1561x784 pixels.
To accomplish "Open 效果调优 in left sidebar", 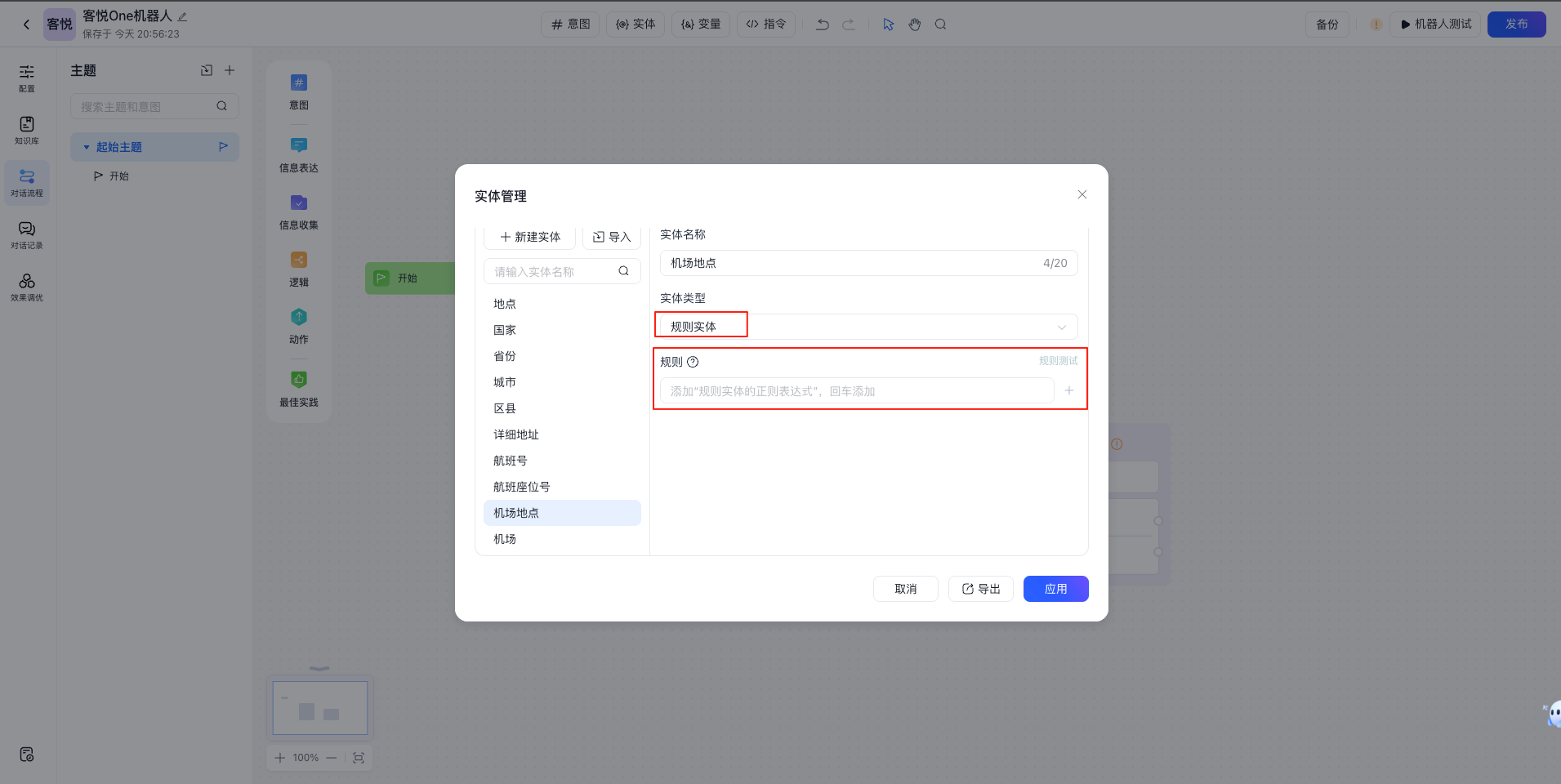I will (27, 287).
